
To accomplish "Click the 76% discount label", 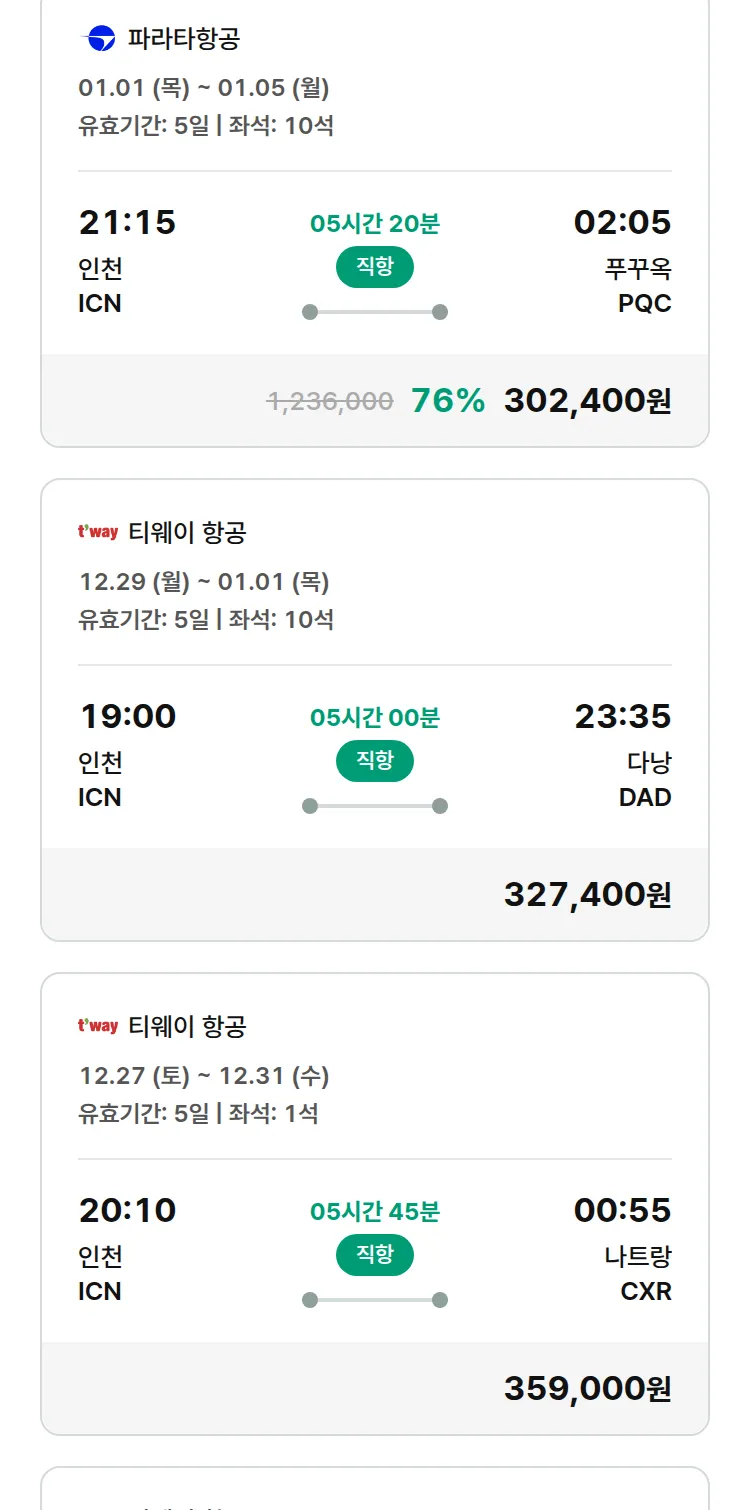I will coord(448,401).
